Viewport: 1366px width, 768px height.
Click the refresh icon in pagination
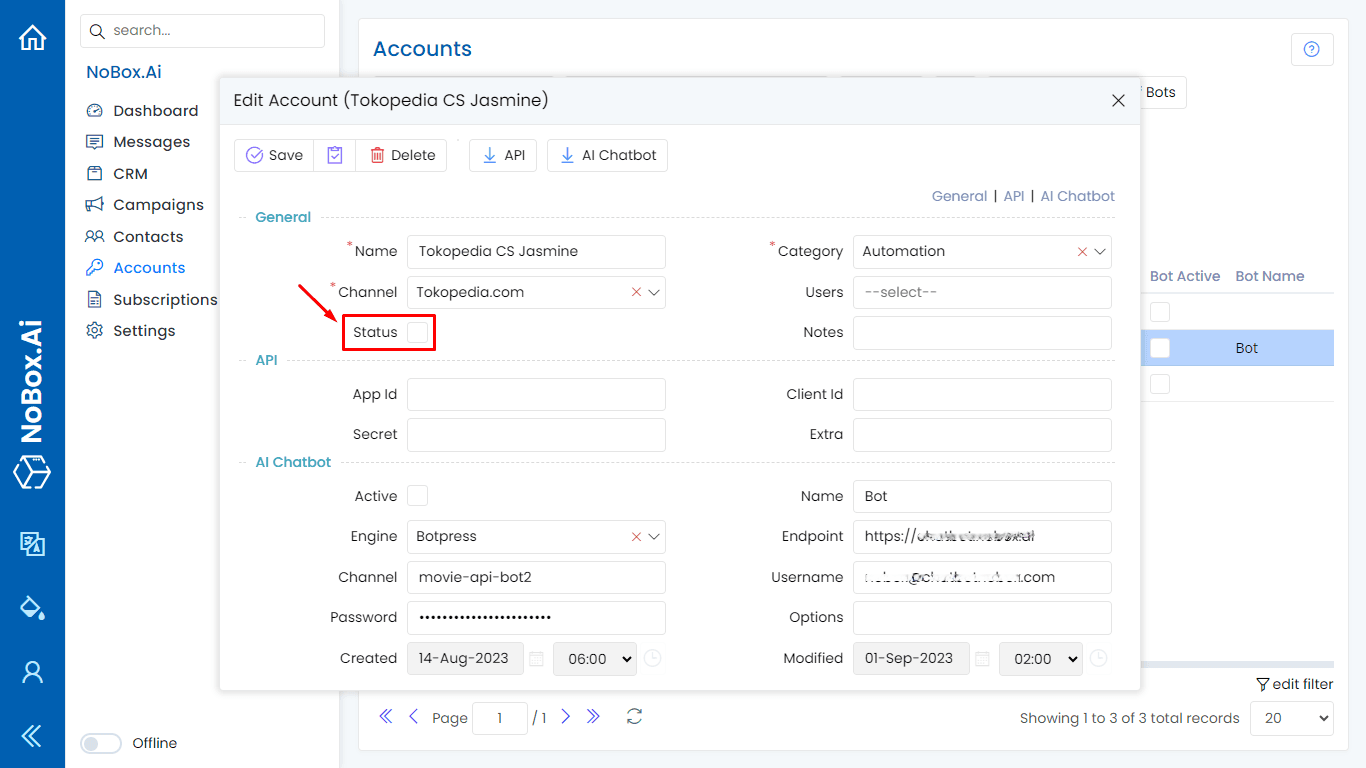[x=634, y=717]
